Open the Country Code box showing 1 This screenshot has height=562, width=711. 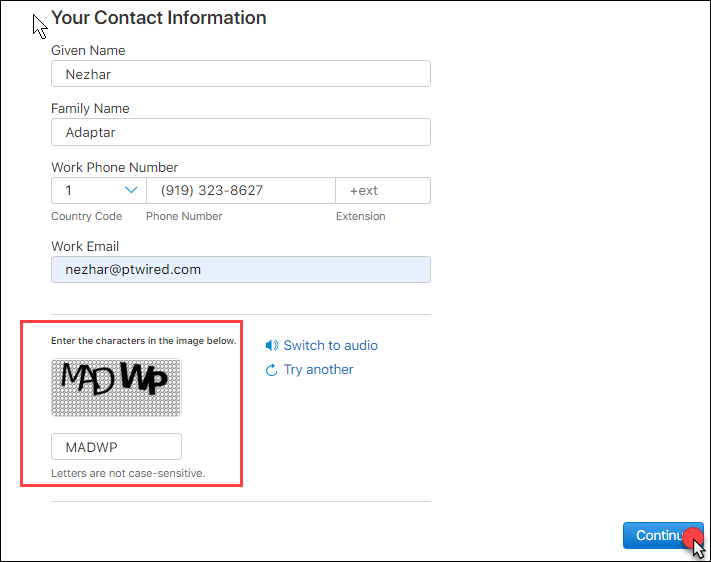pos(97,190)
